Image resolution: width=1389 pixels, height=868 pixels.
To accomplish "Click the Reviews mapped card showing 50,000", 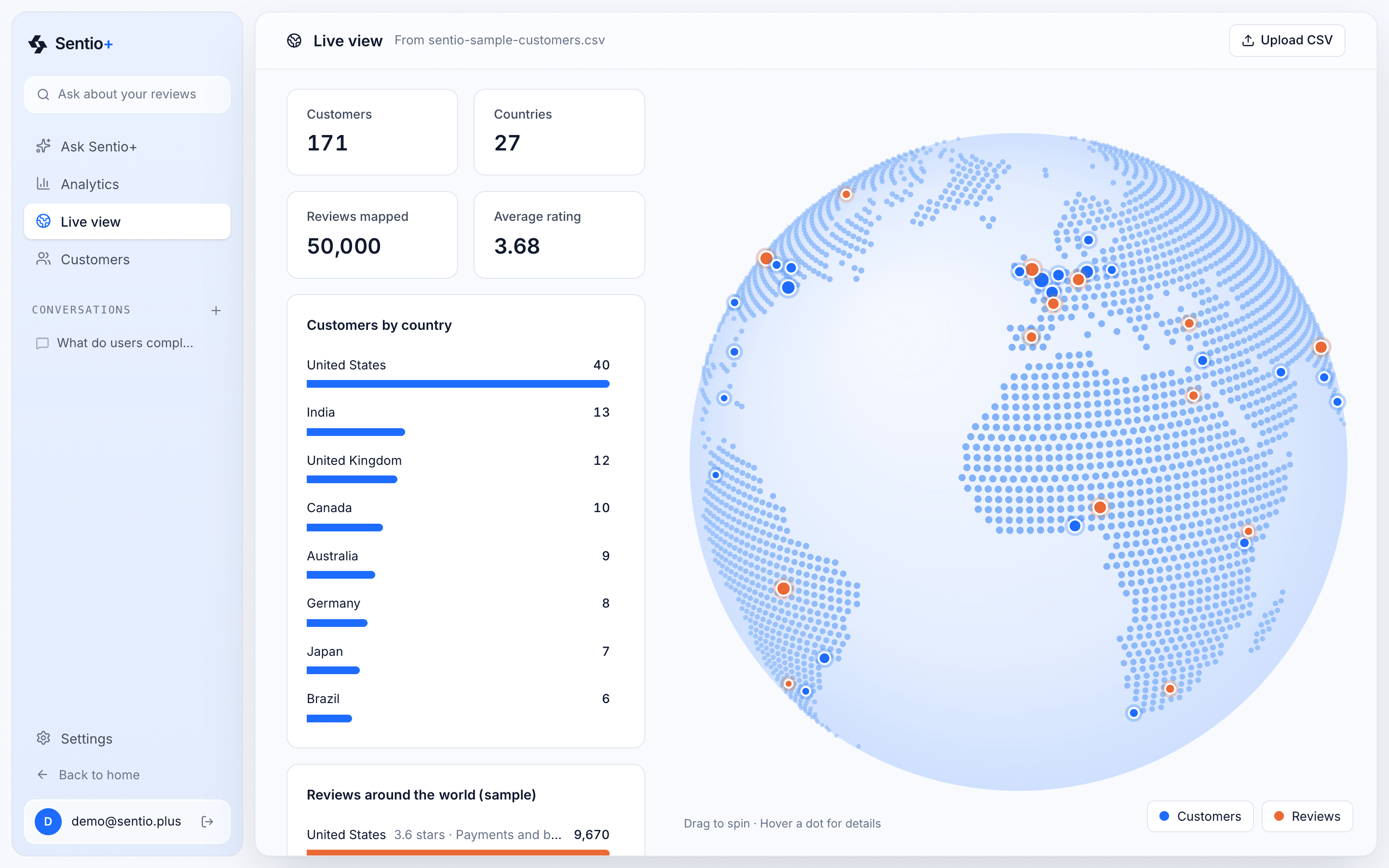I will point(372,235).
